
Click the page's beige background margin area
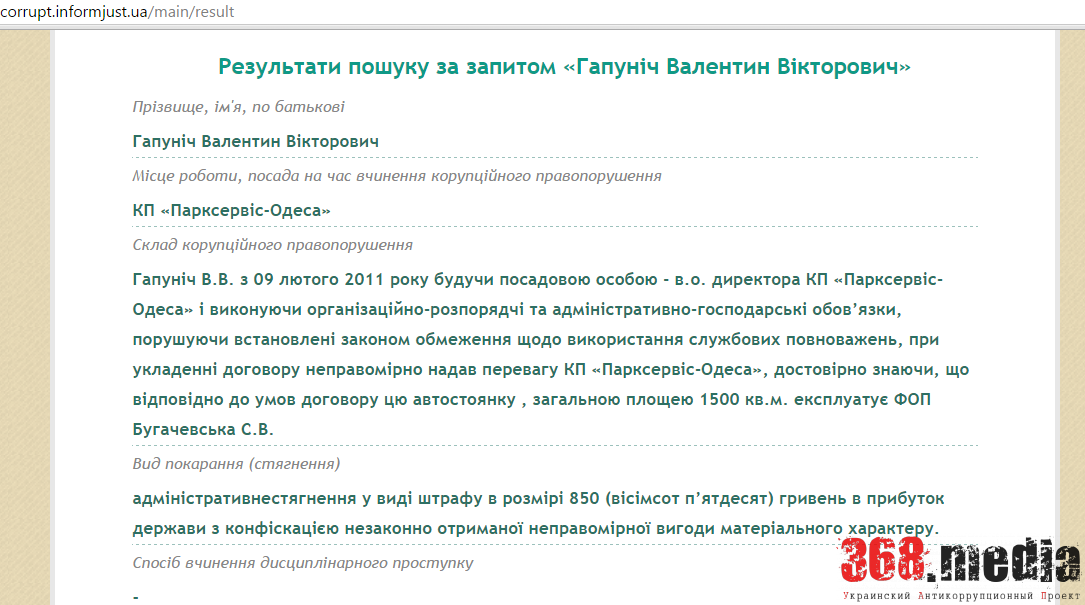click(25, 300)
